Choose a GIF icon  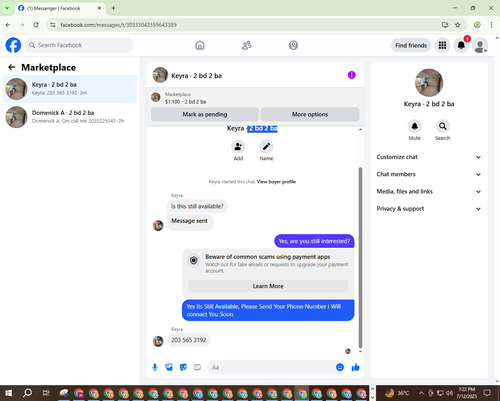pos(197,367)
